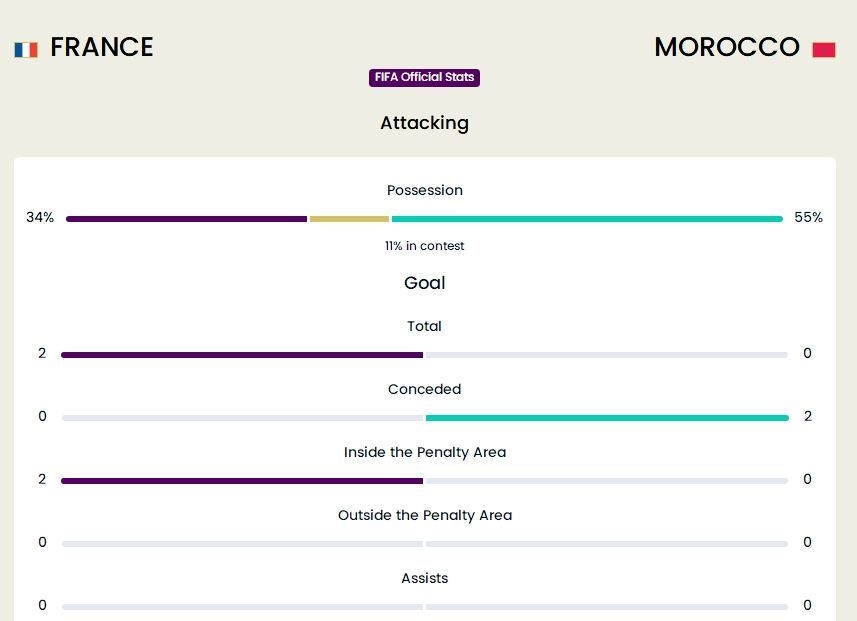The image size is (857, 621).
Task: Select the MOROCCO team name
Action: (x=727, y=47)
